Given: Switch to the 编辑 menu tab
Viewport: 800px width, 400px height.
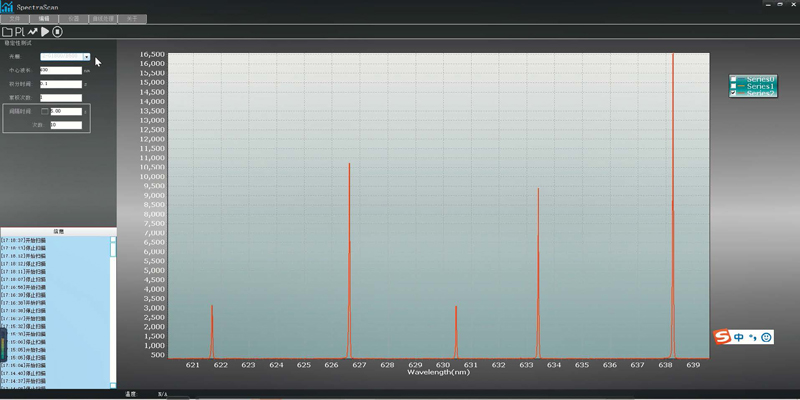Looking at the screenshot, I should coord(44,19).
